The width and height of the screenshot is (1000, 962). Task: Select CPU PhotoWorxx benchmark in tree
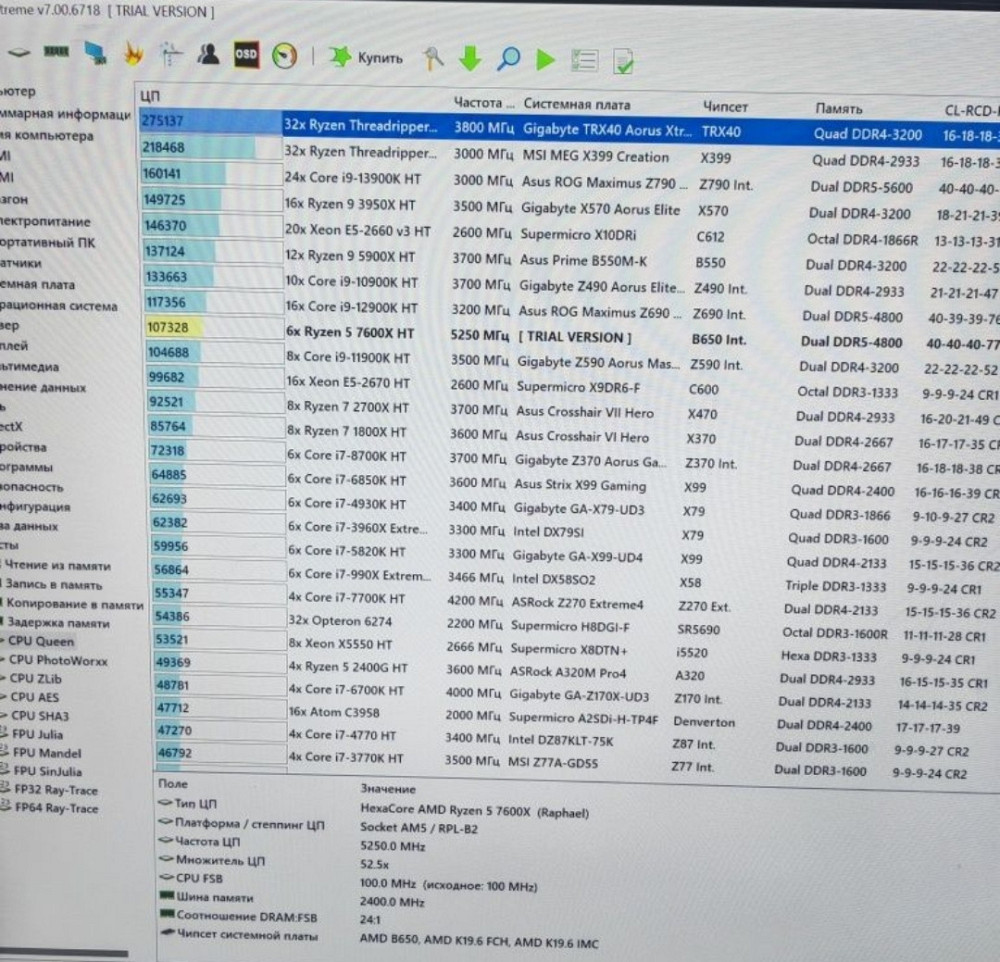(57, 660)
